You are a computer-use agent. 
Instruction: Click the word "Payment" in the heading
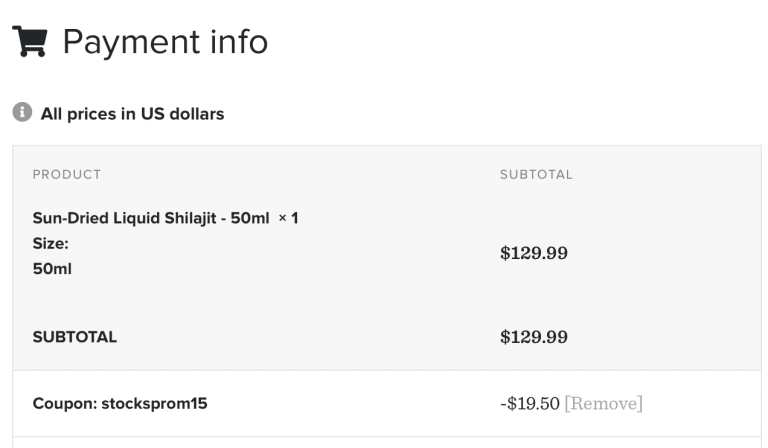point(131,42)
